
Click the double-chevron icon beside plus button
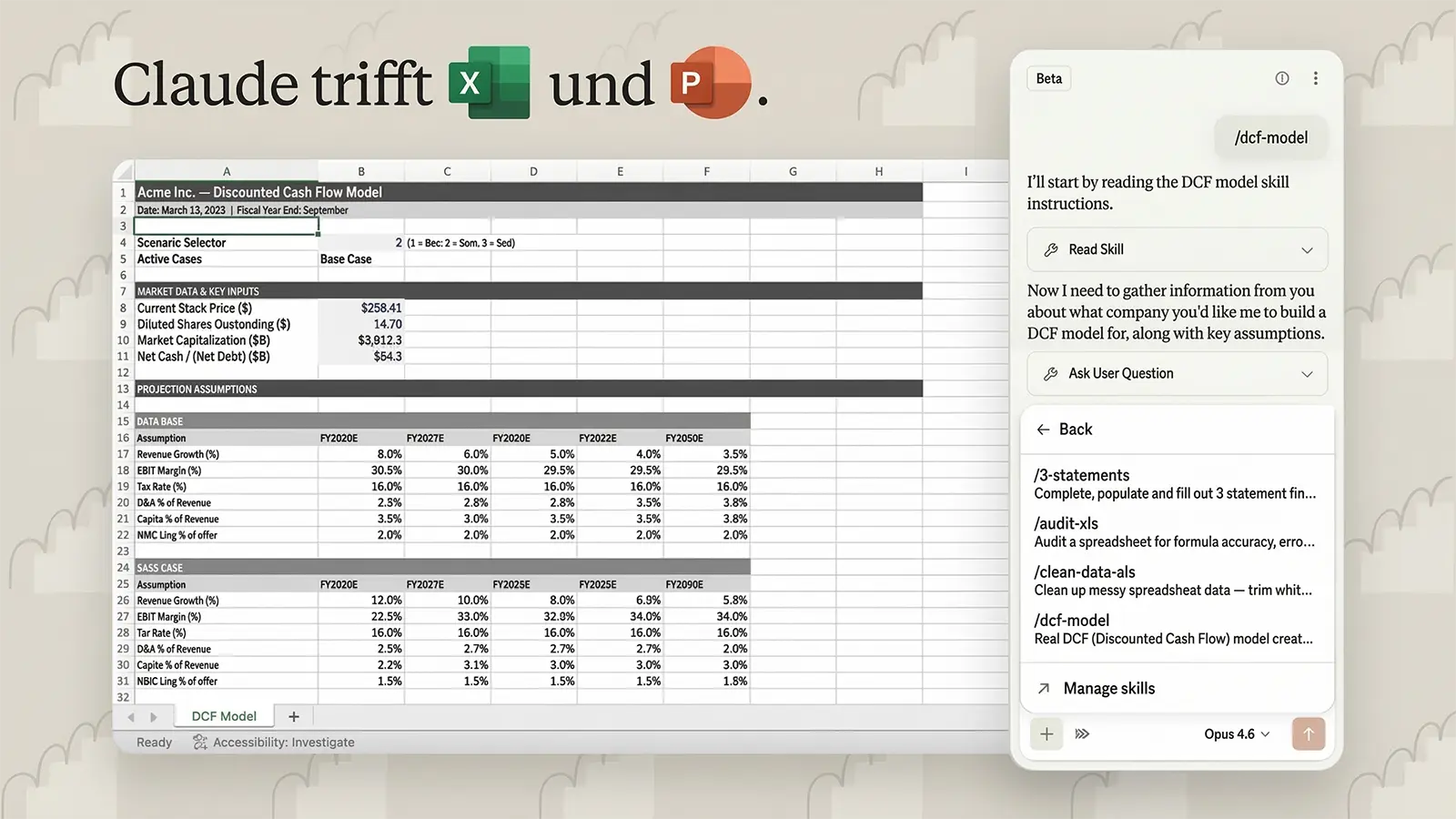coord(1082,734)
